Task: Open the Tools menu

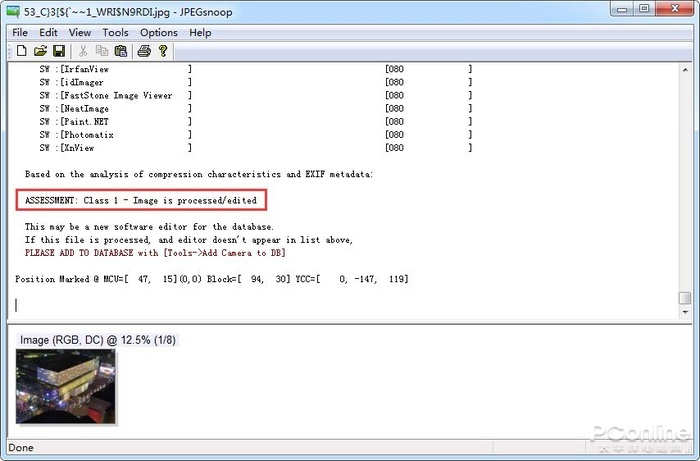Action: 115,32
